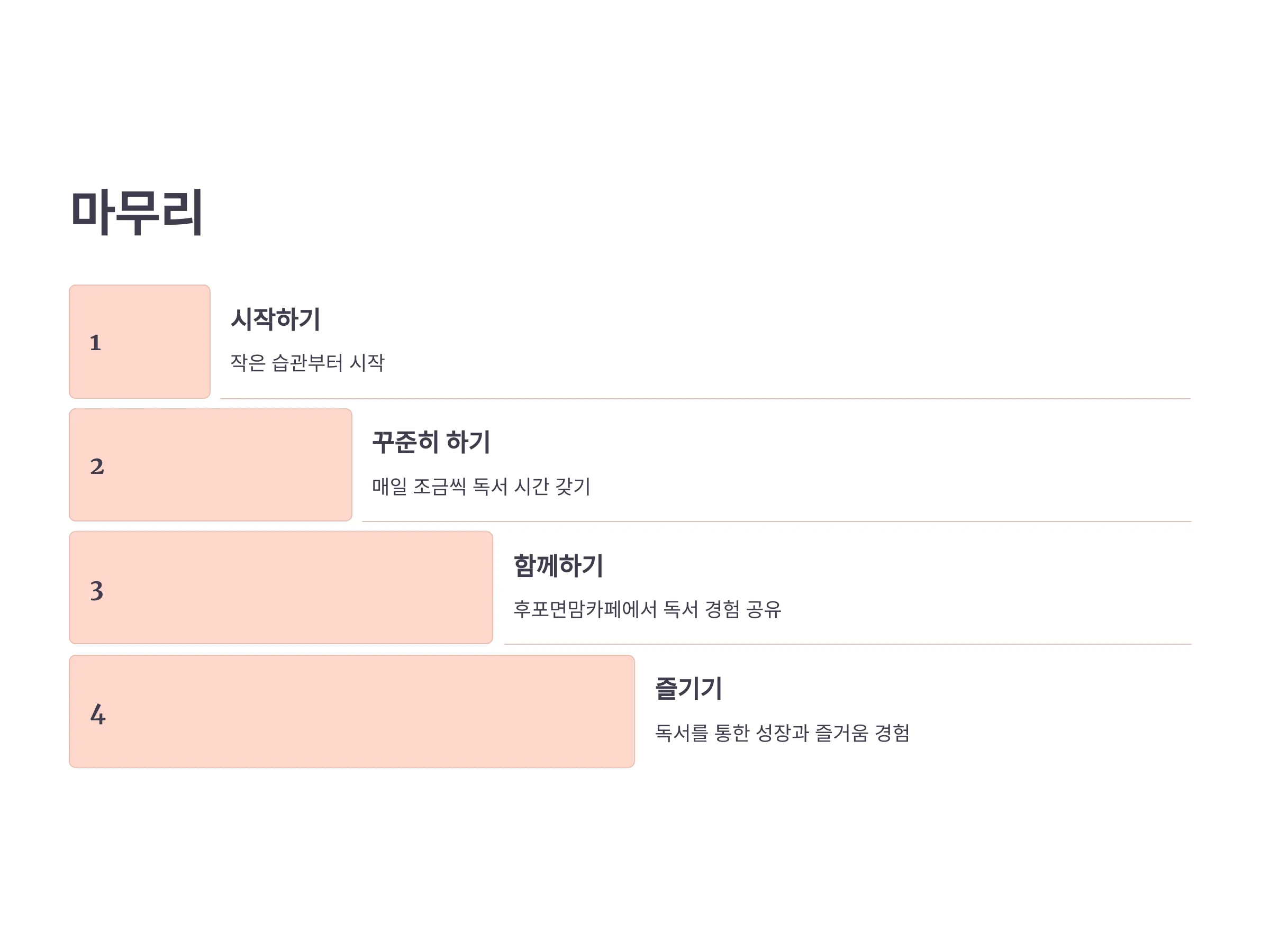The image size is (1270, 952).
Task: Click the divider line under 시작하기 section
Action: click(x=705, y=399)
